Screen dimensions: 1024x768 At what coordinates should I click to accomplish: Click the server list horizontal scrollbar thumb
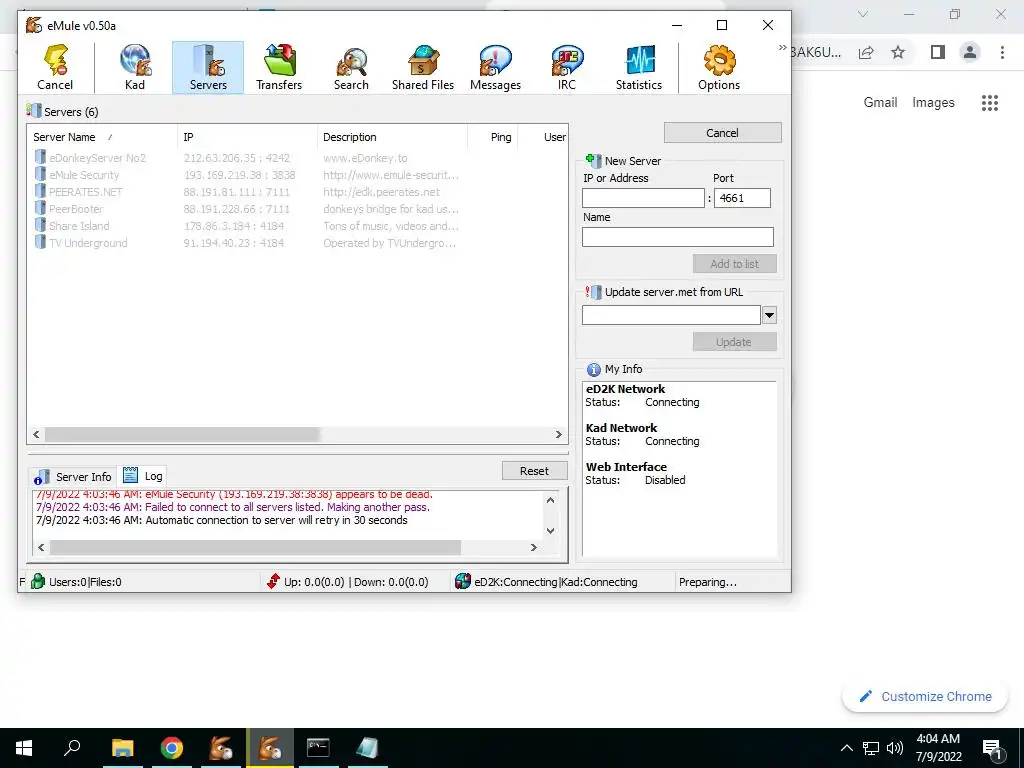(182, 434)
